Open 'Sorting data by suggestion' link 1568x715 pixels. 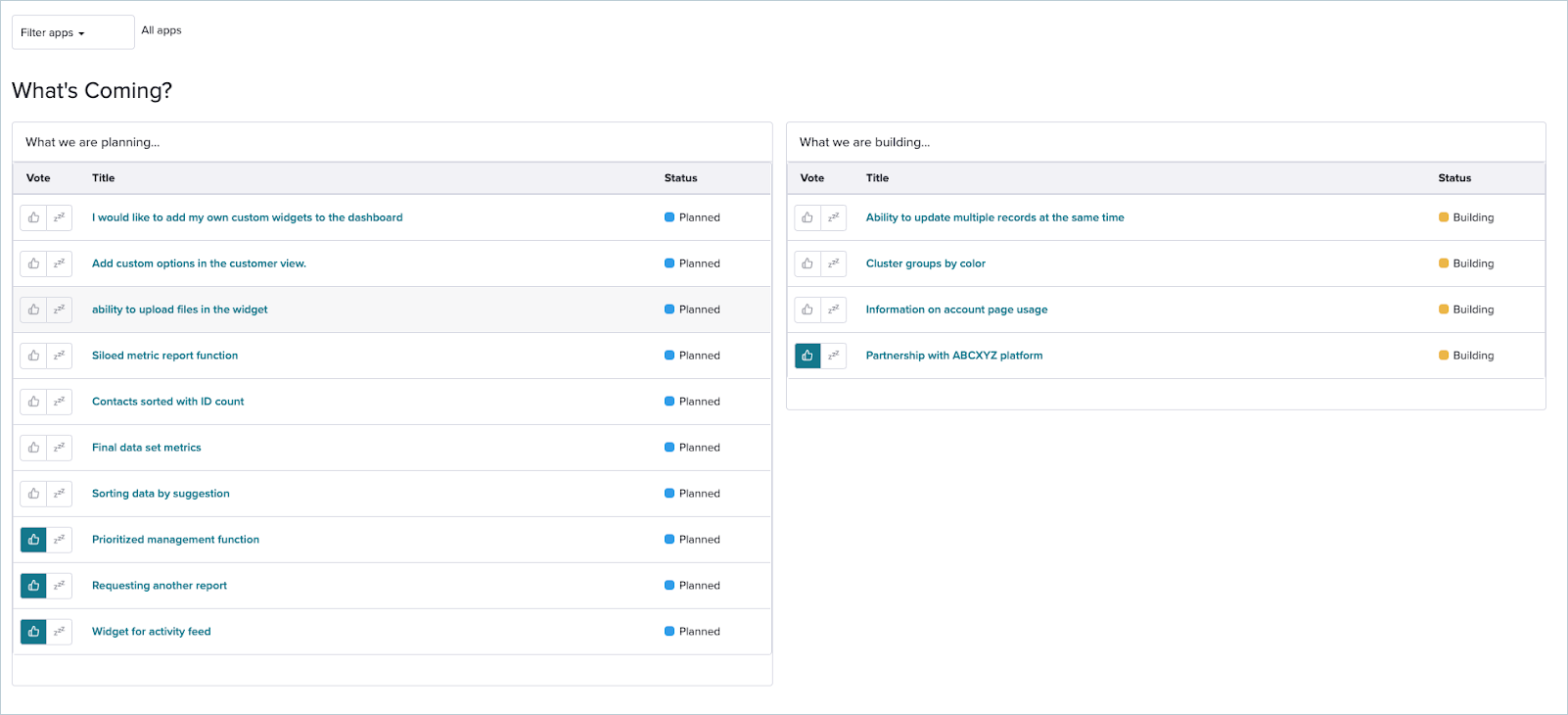pyautogui.click(x=161, y=494)
